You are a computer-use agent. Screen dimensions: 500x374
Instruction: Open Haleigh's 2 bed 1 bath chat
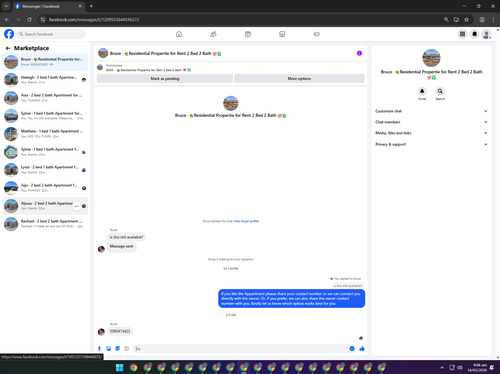(x=45, y=80)
